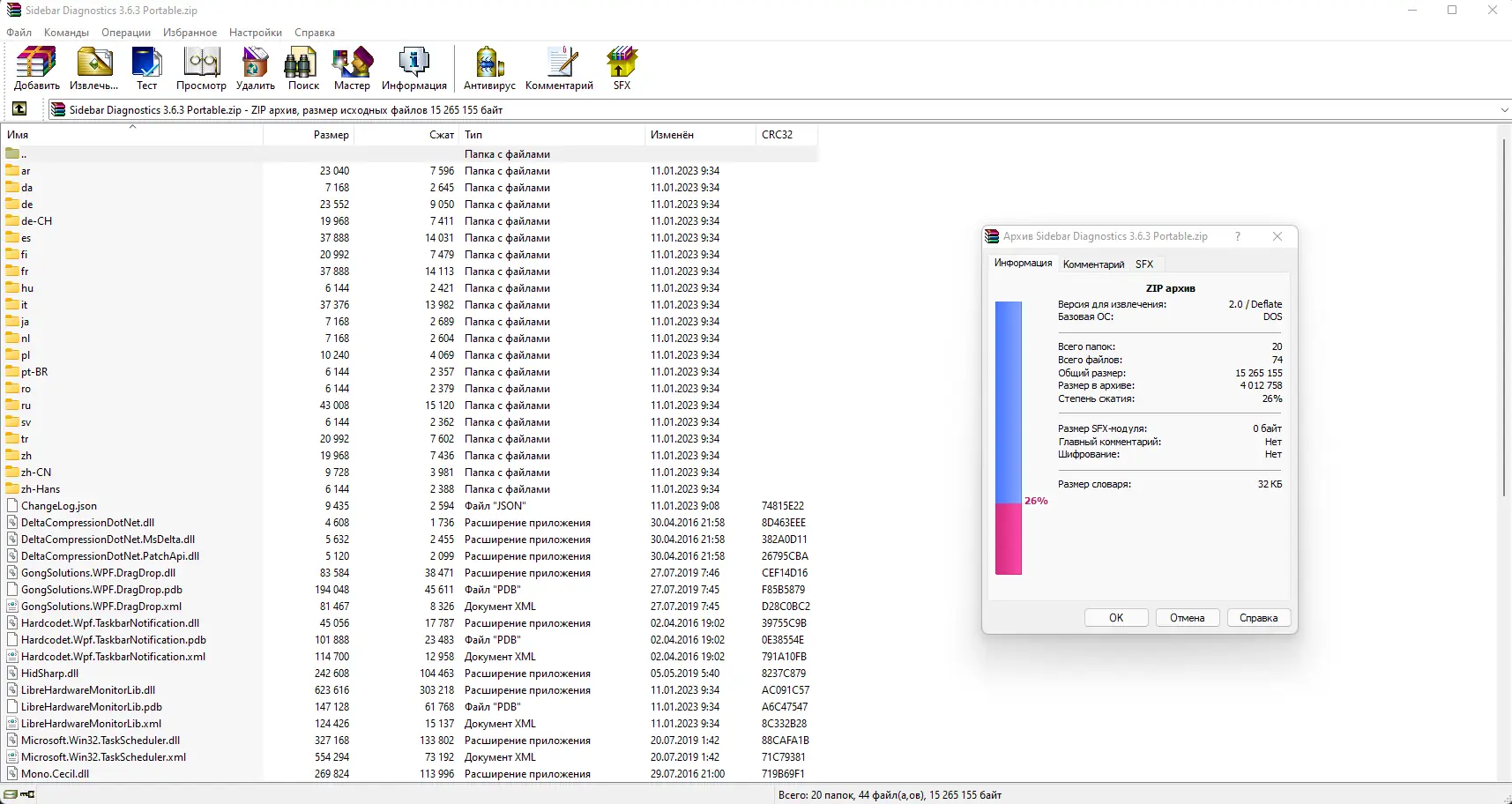This screenshot has width=1512, height=804.
Task: Click the ChangeLog.json file icon
Action: [12, 506]
